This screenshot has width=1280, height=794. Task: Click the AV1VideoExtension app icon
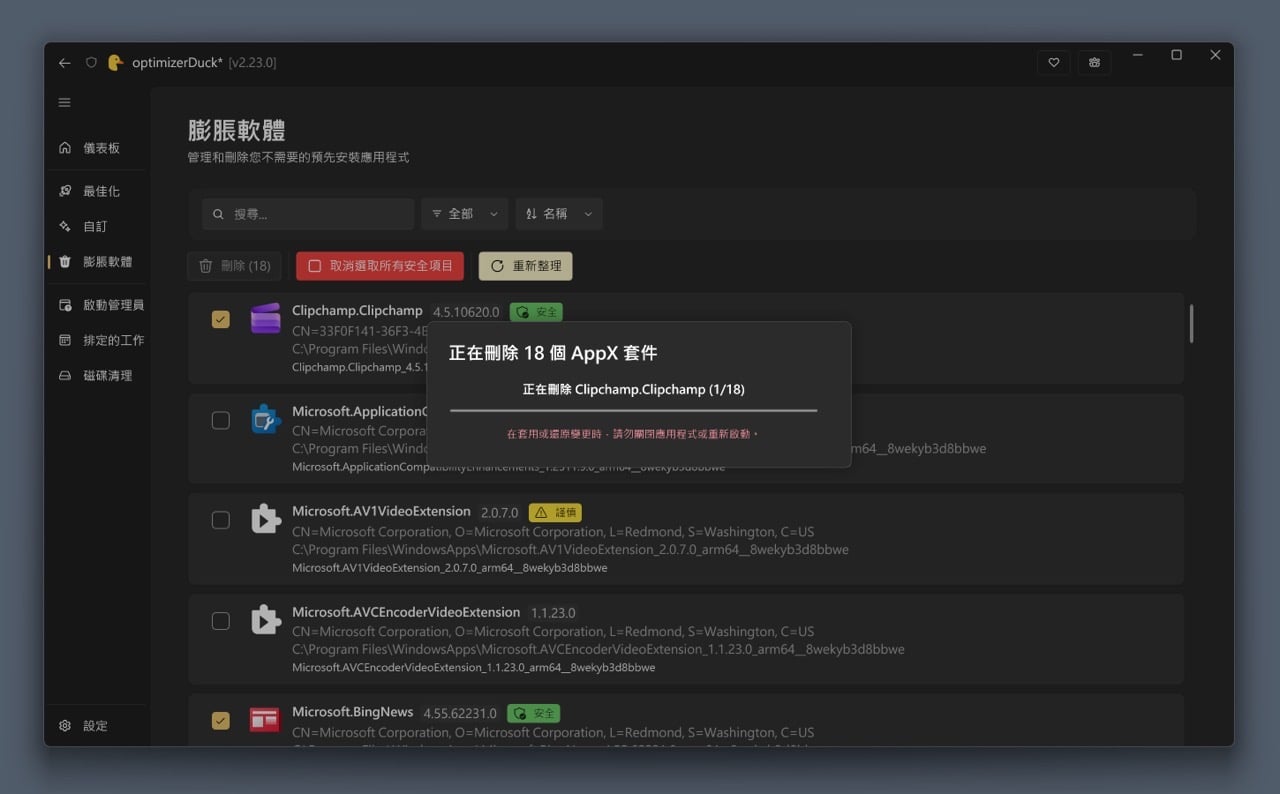click(x=265, y=519)
